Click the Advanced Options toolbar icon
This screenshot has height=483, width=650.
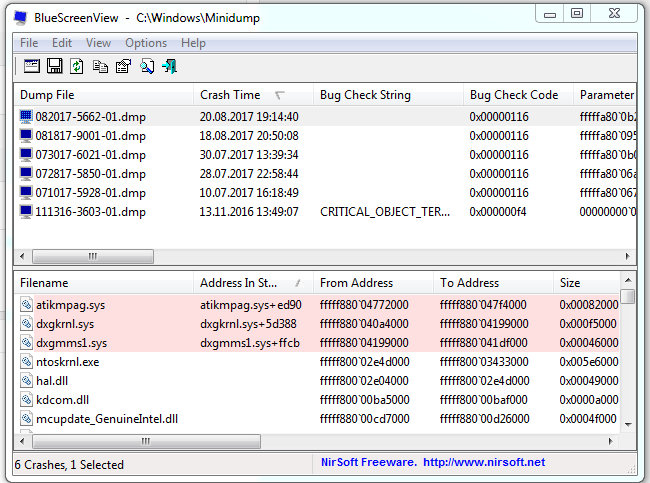(x=32, y=66)
